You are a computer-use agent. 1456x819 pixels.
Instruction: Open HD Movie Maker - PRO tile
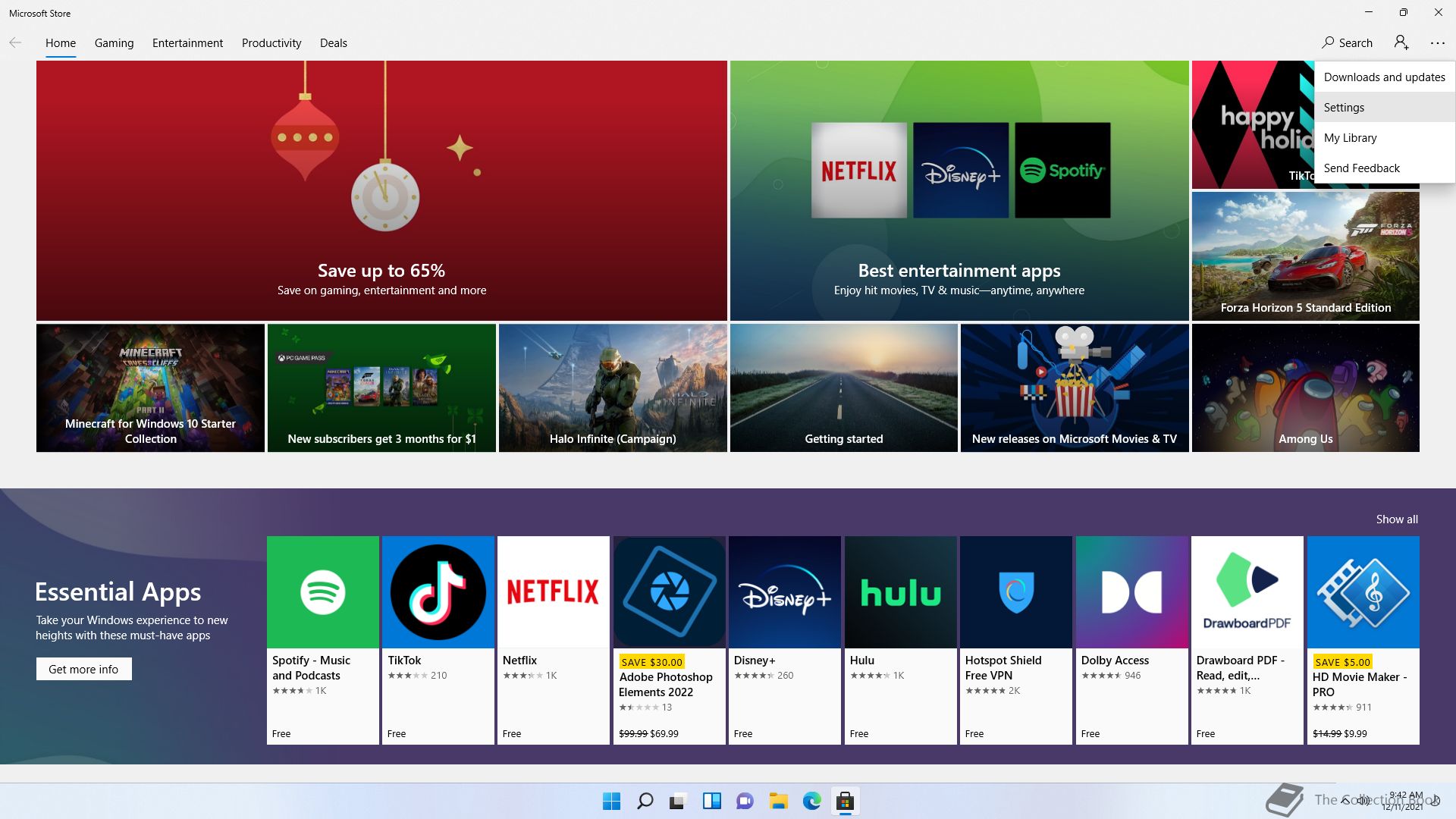pyautogui.click(x=1363, y=640)
